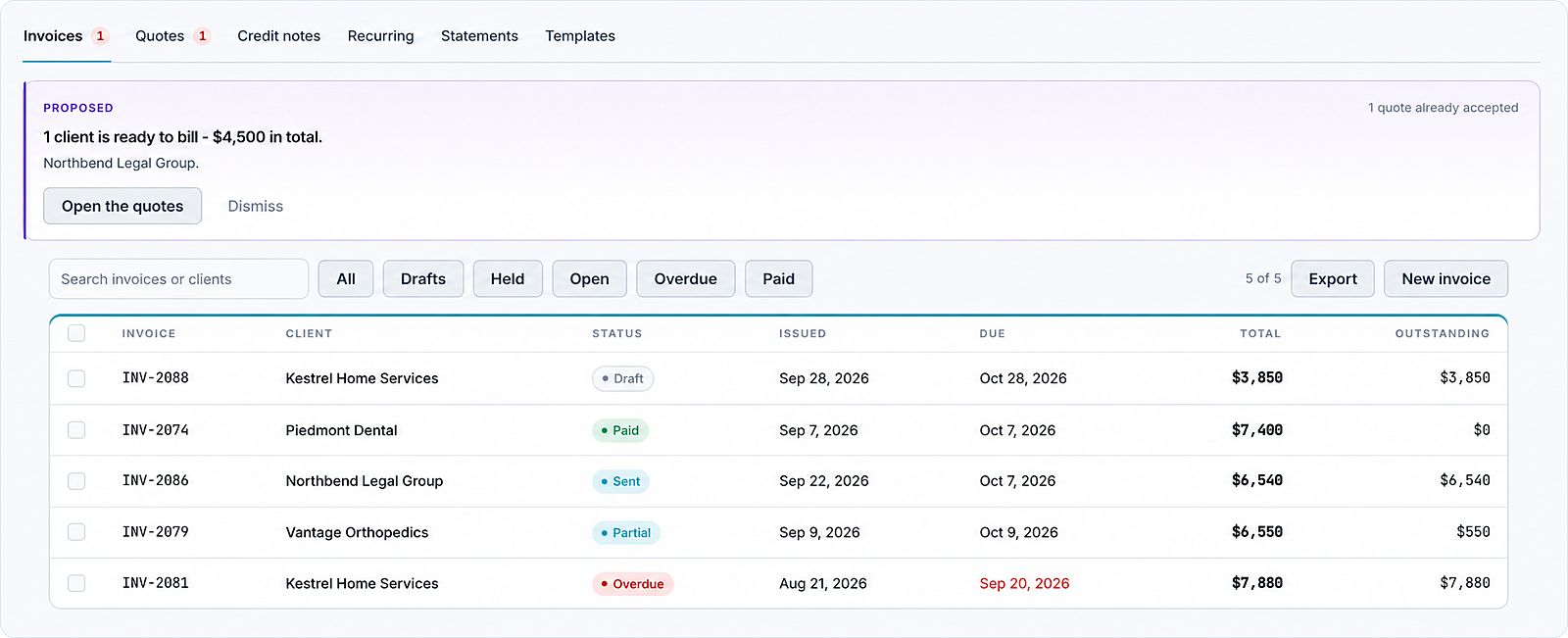Click the $6,550 total amount
This screenshot has height=638, width=1568.
[1257, 532]
